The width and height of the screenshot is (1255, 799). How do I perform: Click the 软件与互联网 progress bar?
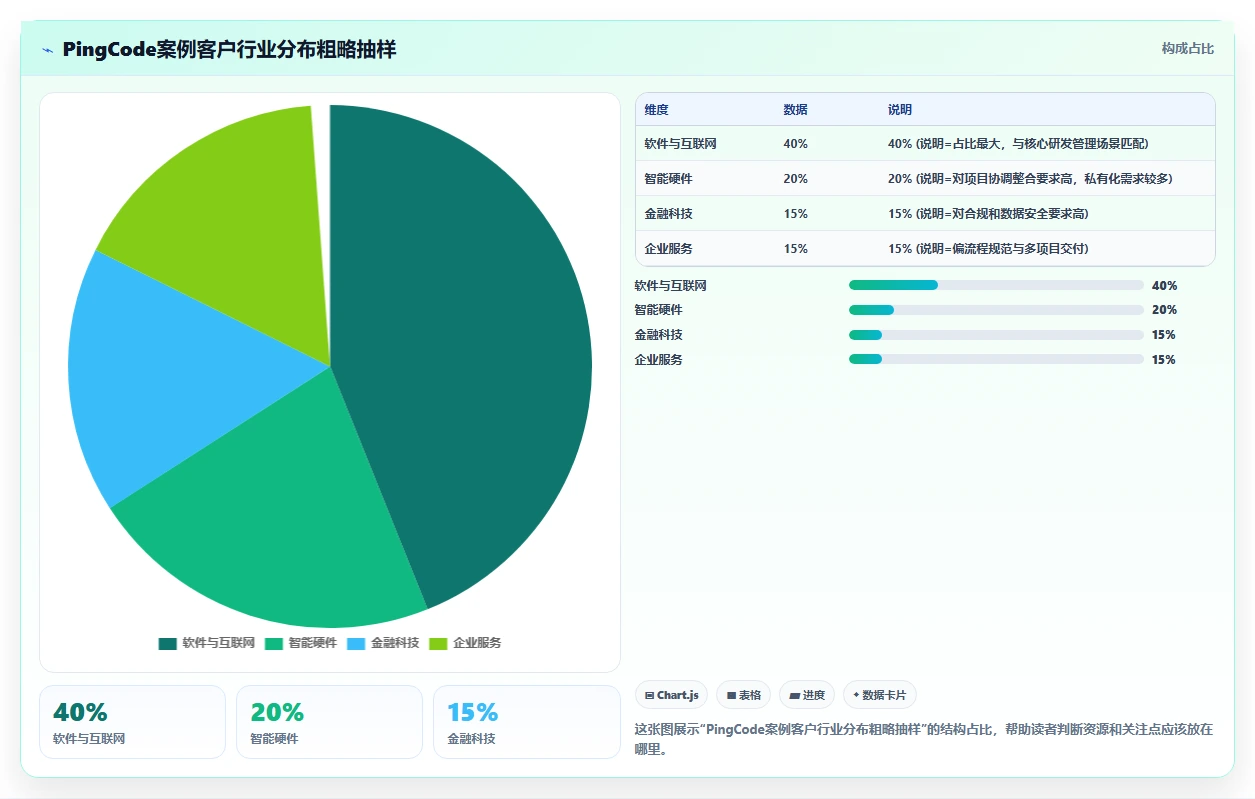pos(996,285)
